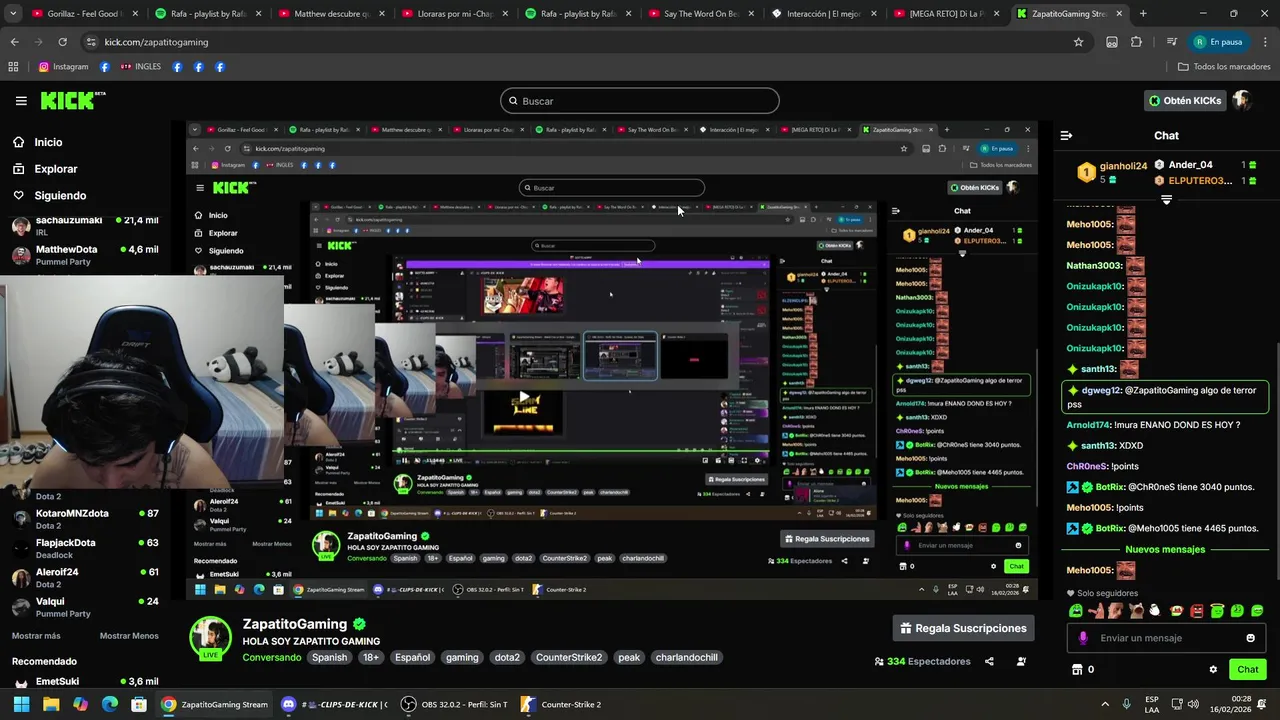Screen dimensions: 1280x720
Task: Open recommended channel EmetSuki
Action: (85, 683)
